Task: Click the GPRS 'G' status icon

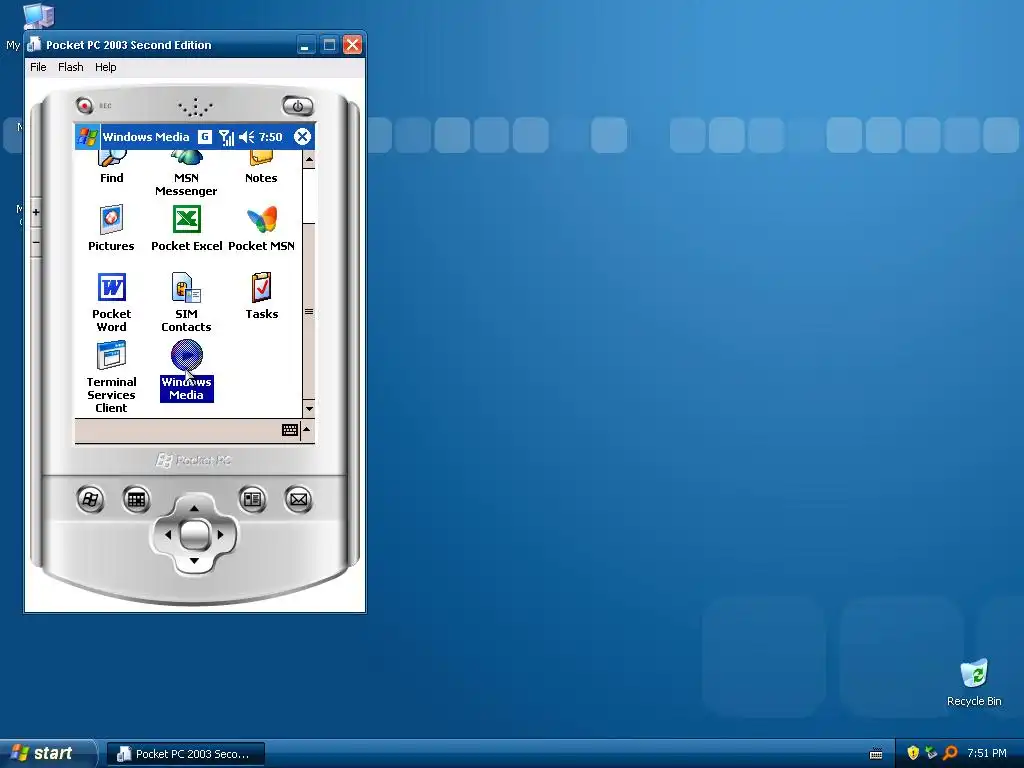Action: click(204, 136)
